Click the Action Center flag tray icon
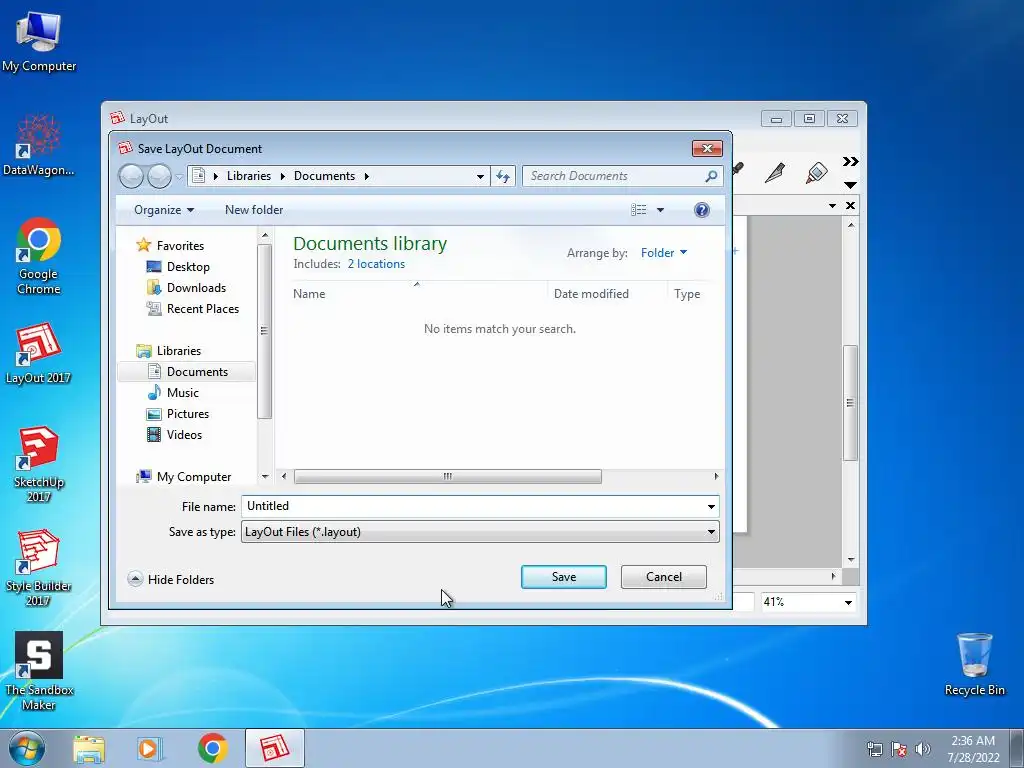 899,749
